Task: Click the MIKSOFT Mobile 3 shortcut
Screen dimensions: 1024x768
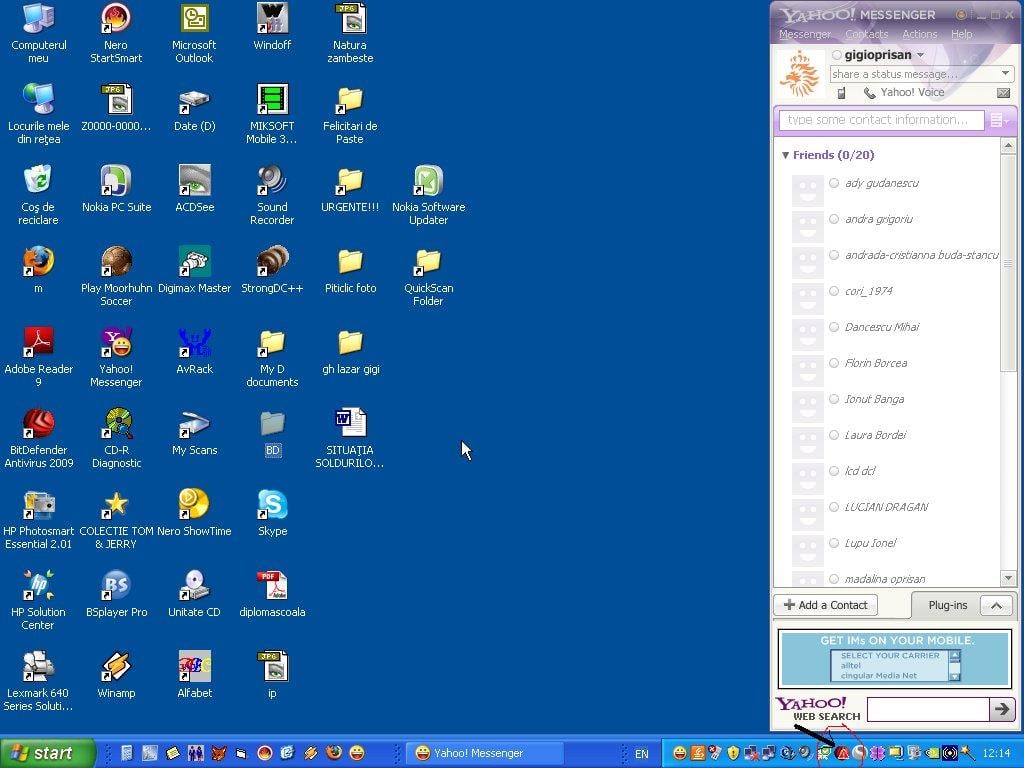Action: pos(272,114)
